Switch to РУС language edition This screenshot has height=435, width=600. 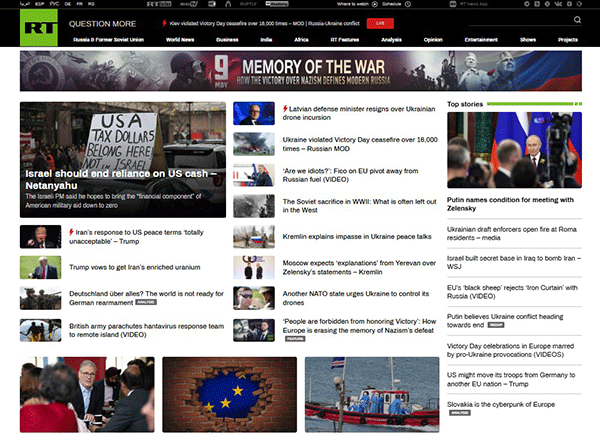pyautogui.click(x=54, y=4)
